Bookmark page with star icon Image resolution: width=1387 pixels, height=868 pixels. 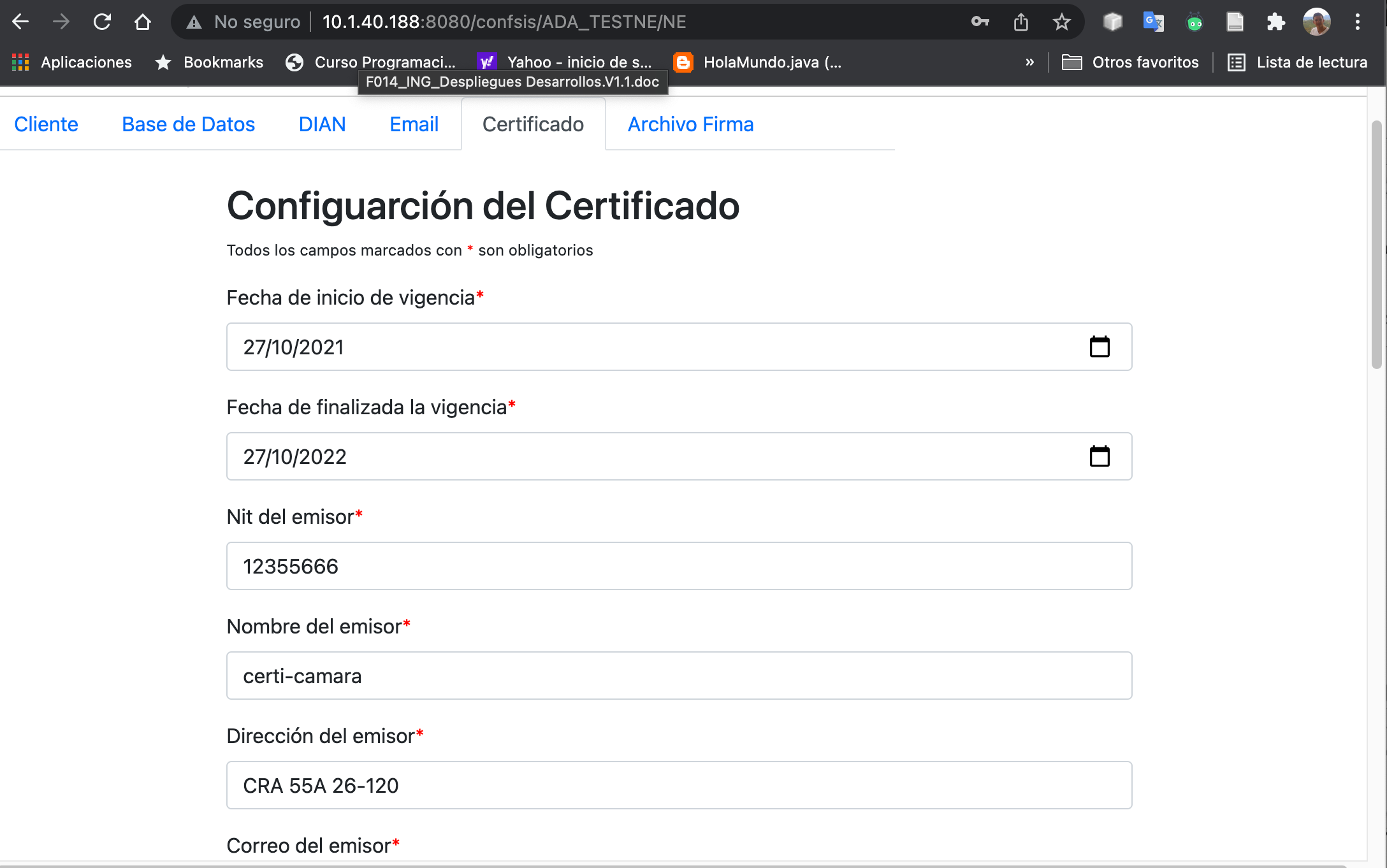click(1061, 22)
